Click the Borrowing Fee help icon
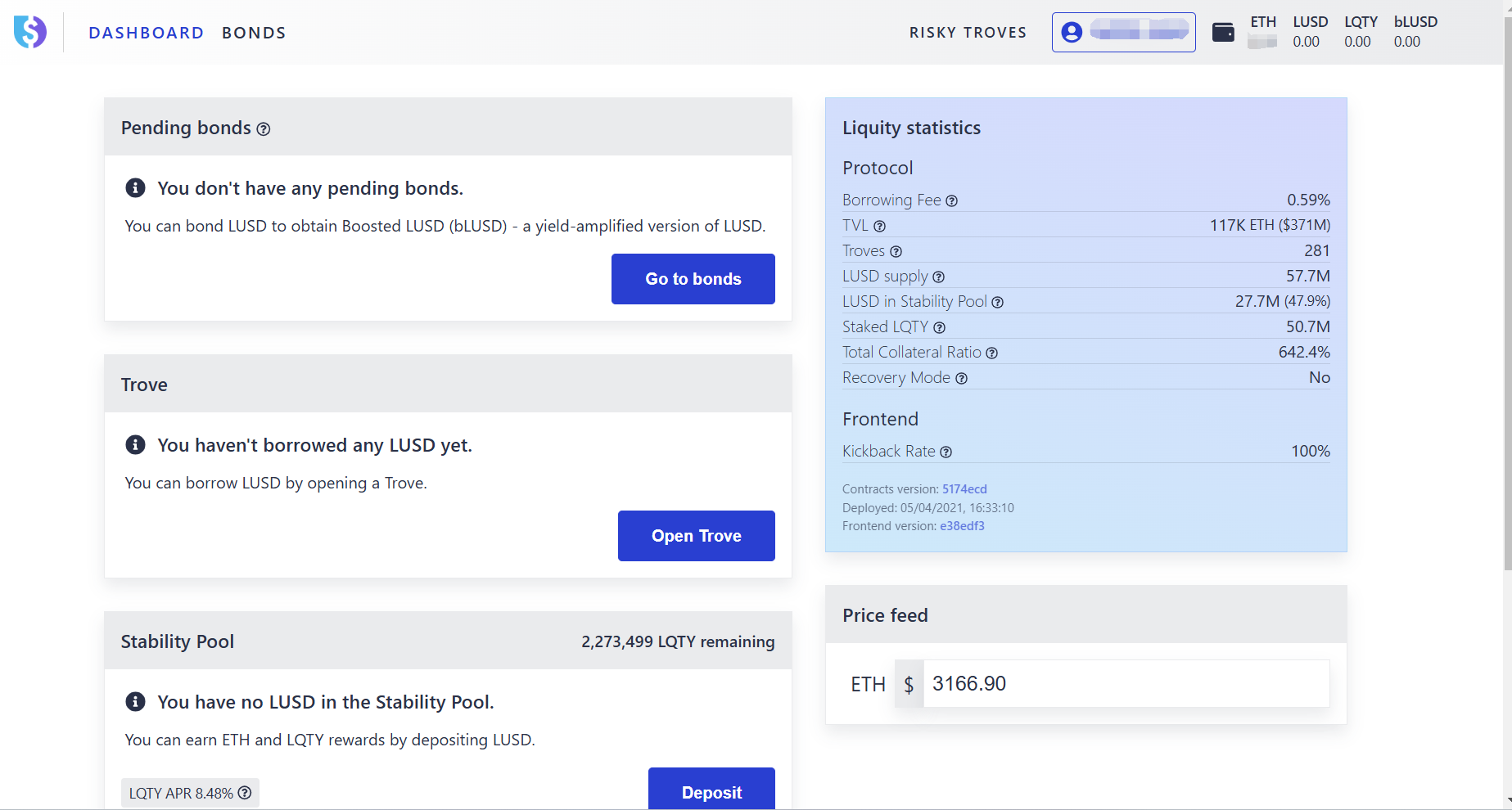Image resolution: width=1512 pixels, height=810 pixels. click(x=951, y=201)
